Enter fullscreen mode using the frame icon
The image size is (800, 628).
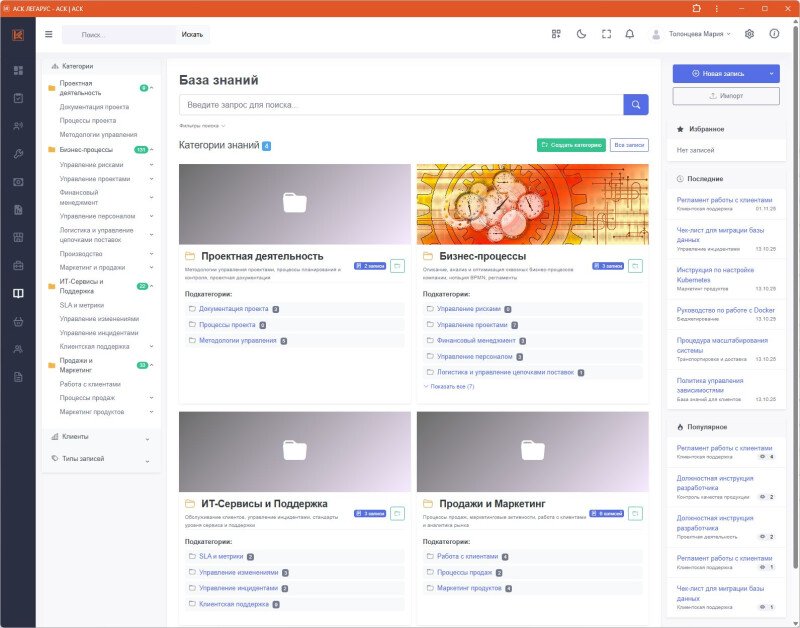pyautogui.click(x=606, y=34)
